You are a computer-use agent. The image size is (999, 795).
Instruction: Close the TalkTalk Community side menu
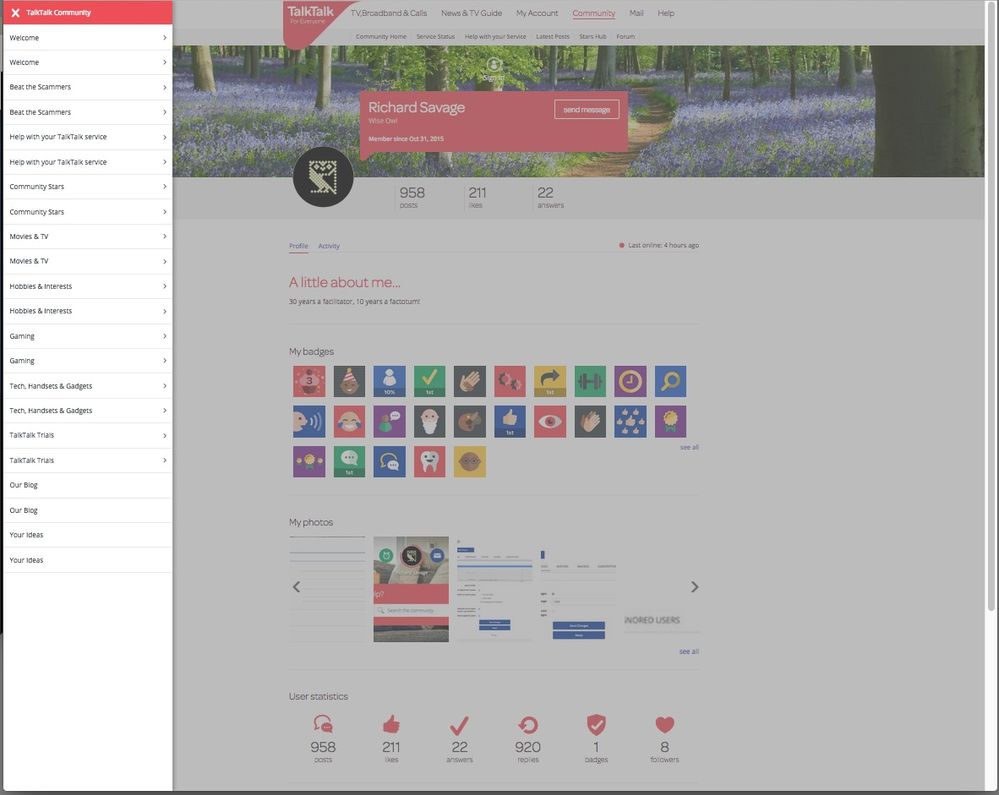pos(15,13)
